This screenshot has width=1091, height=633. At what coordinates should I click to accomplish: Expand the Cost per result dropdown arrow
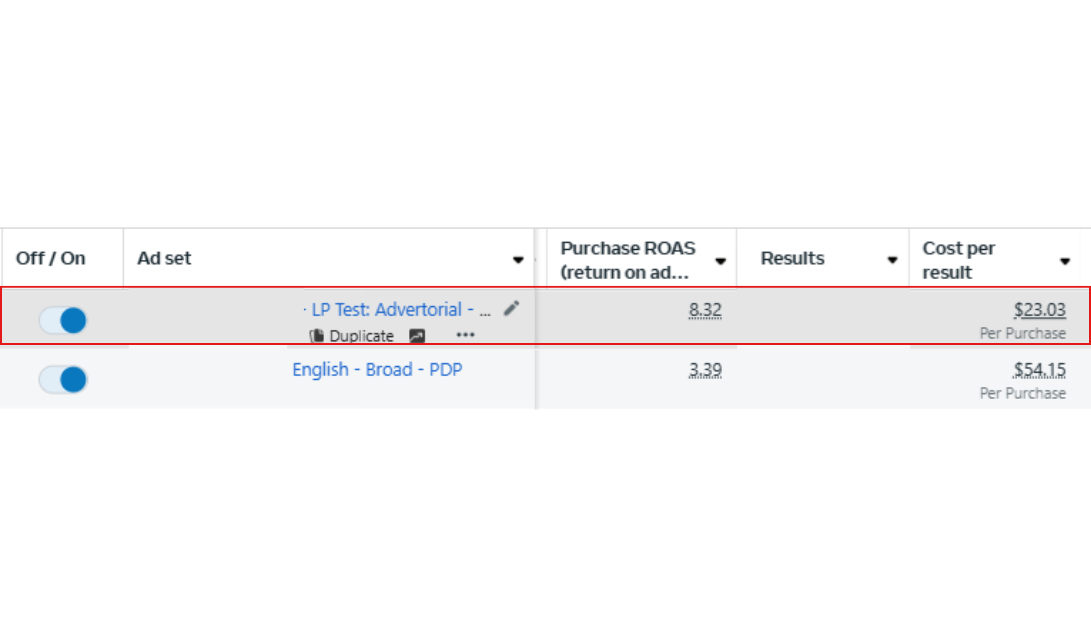[1065, 261]
